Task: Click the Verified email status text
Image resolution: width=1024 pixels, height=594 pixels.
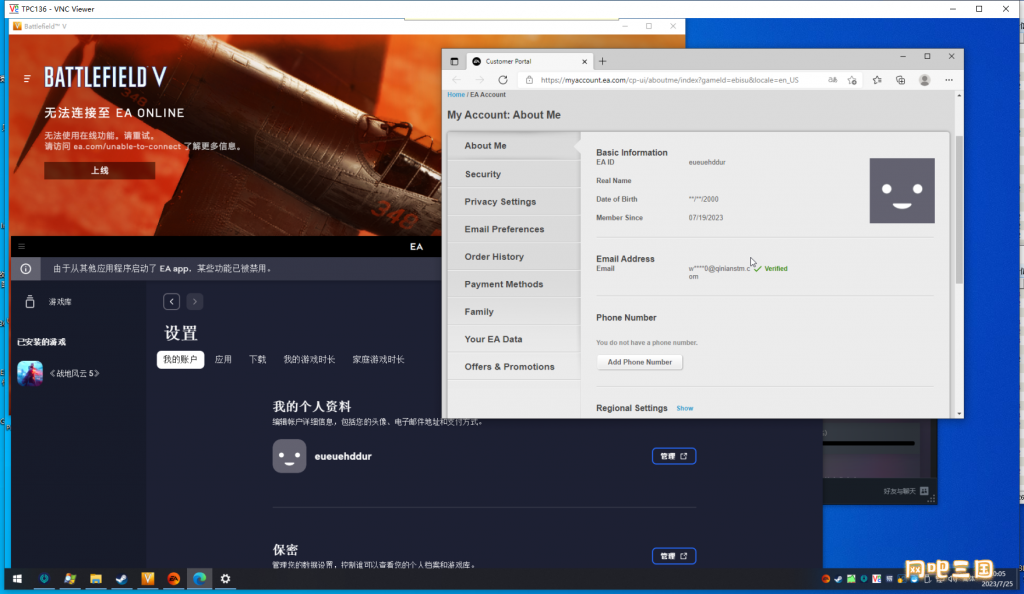Action: (x=776, y=269)
